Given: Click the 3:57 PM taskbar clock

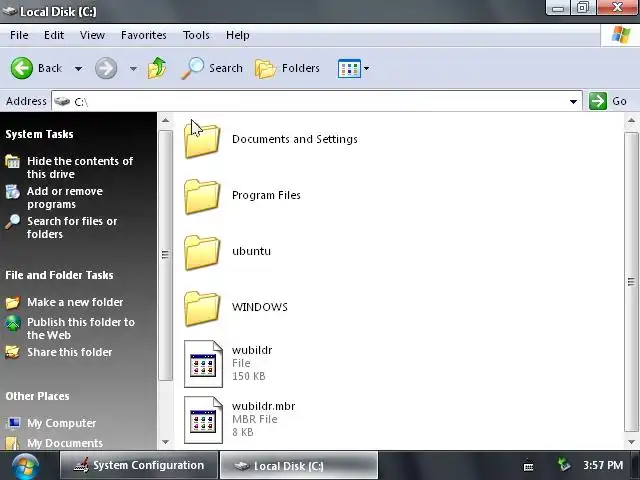Looking at the screenshot, I should click(603, 465).
